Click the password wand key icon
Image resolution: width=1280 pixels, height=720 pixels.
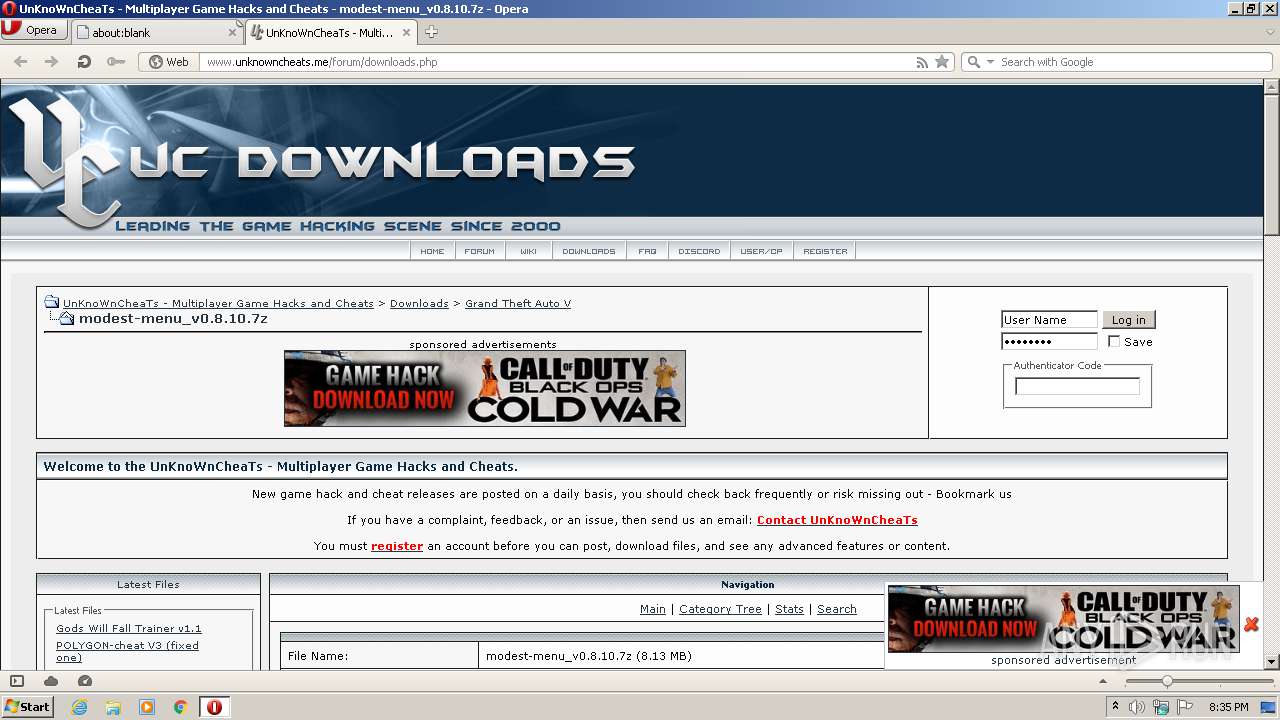coord(116,62)
